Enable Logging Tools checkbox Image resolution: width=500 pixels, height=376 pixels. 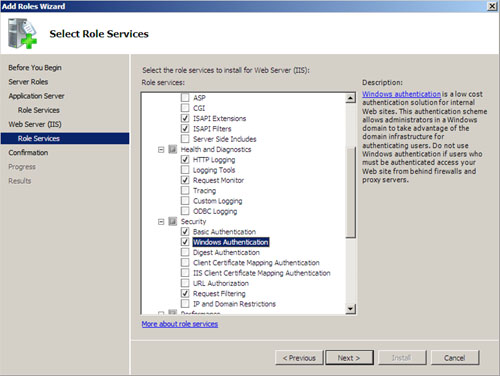185,170
